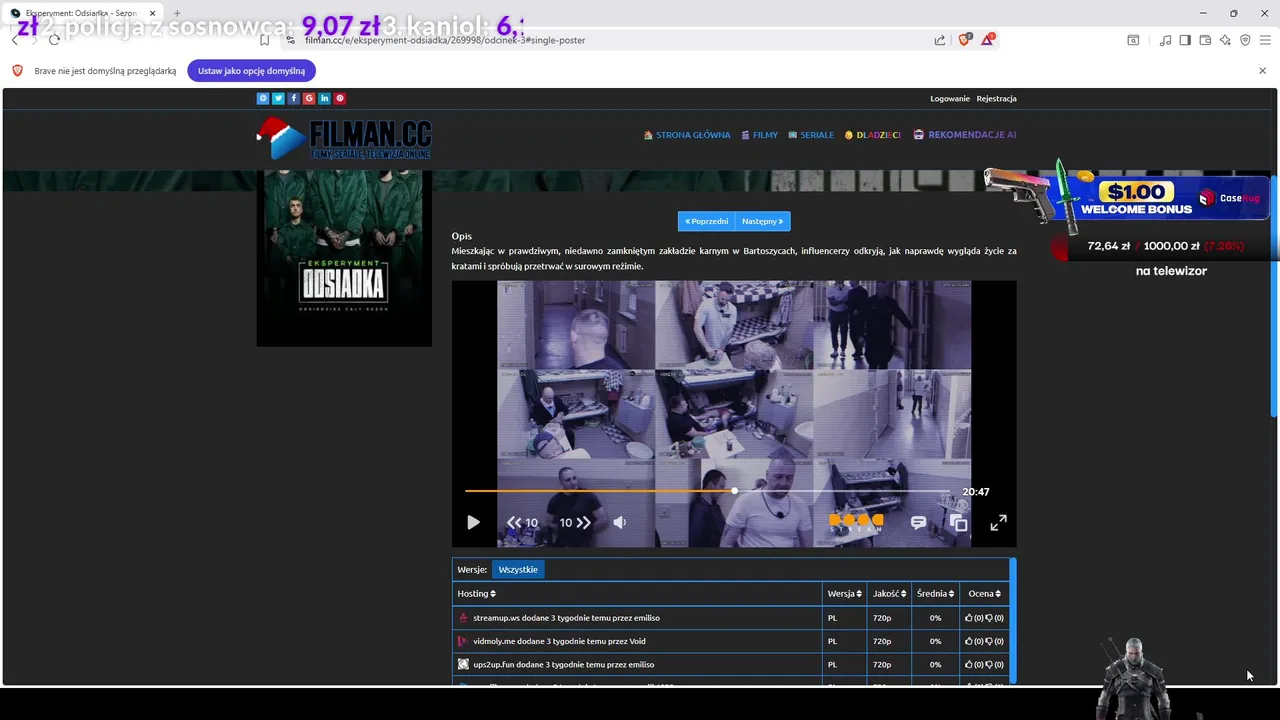The image size is (1280, 720).
Task: Click the hosting table's blue scrollbar
Action: pos(1013,620)
